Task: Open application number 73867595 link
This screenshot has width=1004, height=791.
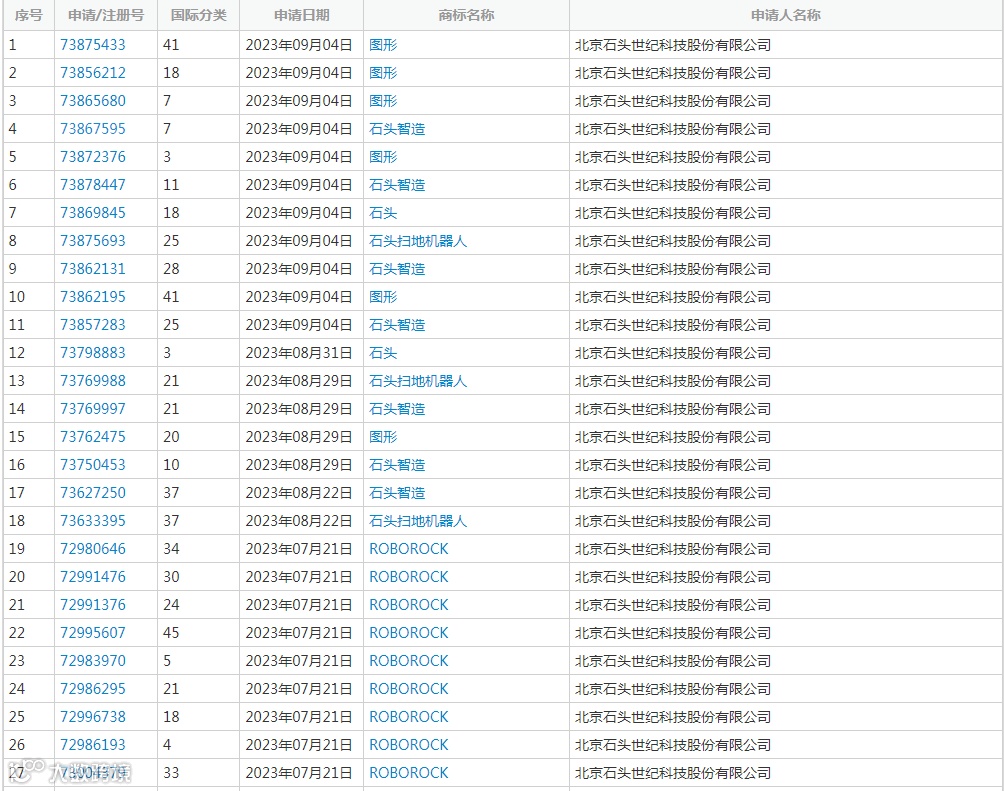Action: tap(93, 129)
